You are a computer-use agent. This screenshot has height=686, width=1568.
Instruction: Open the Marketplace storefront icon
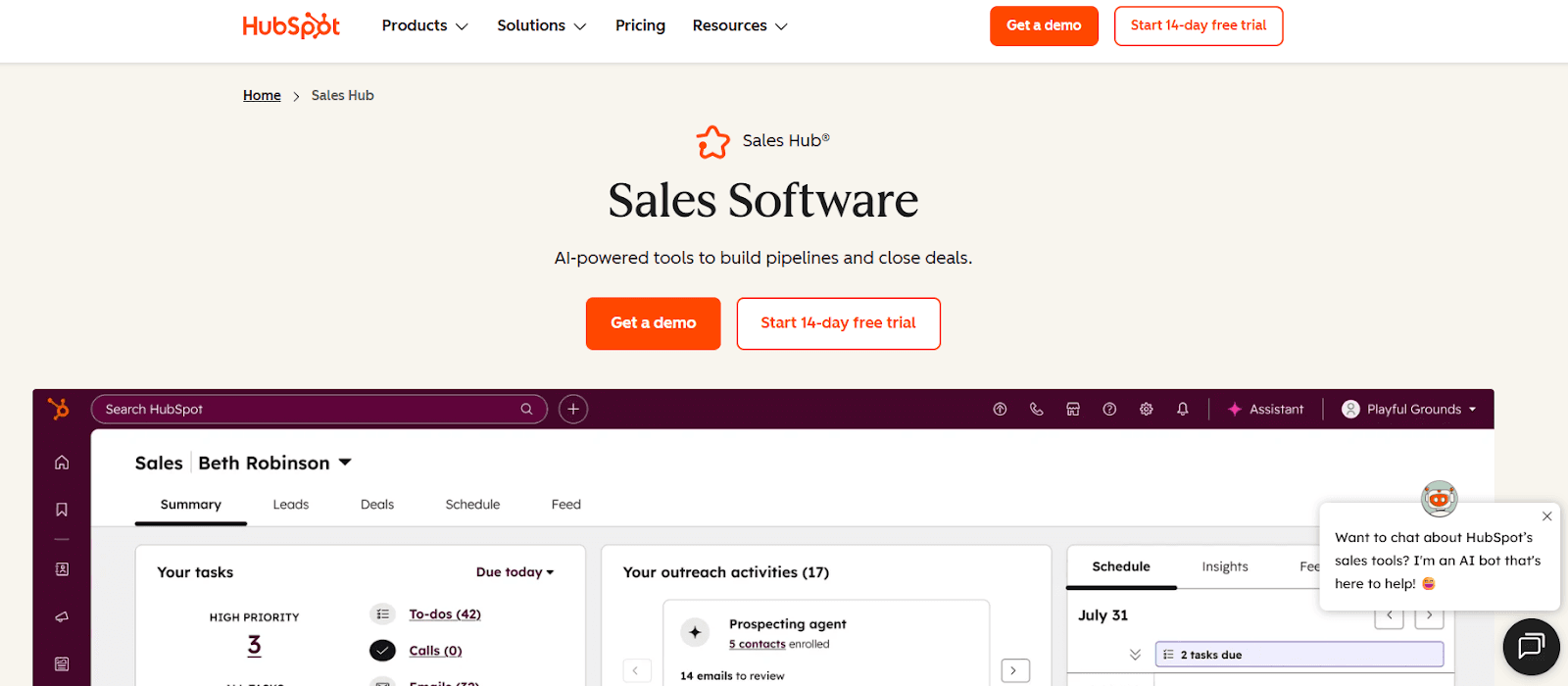coord(1073,409)
